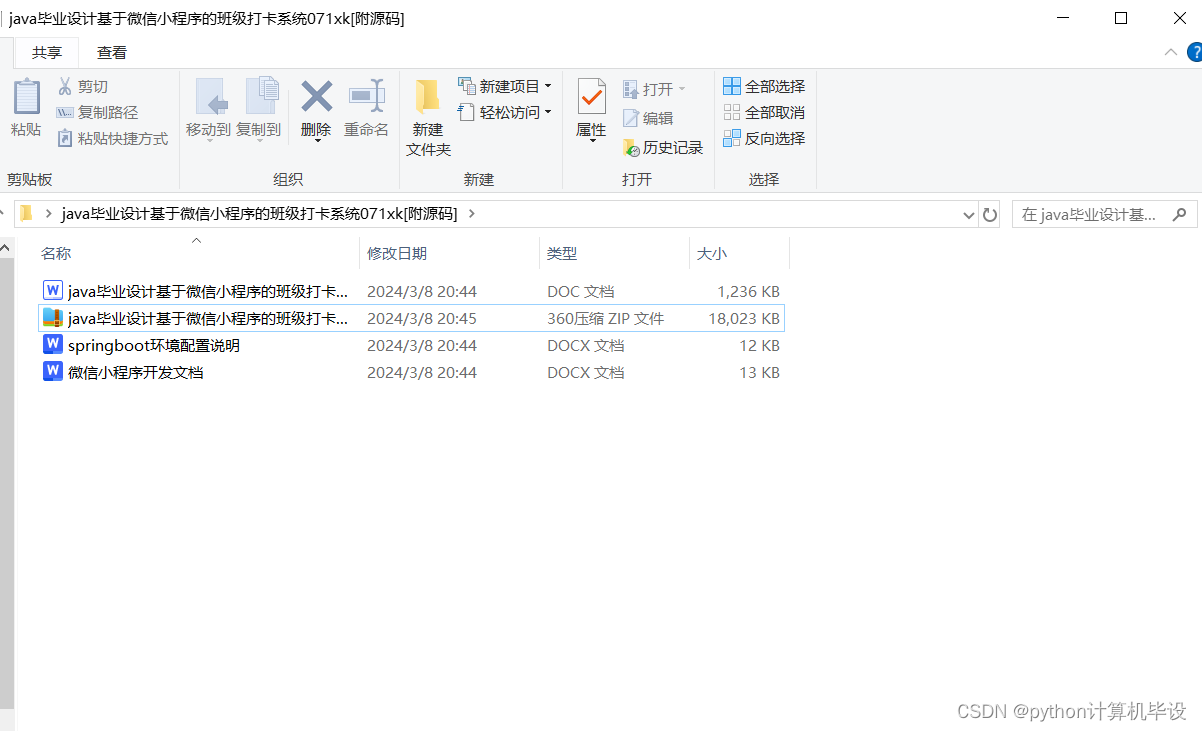The image size is (1202, 731).
Task: Click the History (历史记录) icon
Action: pos(630,147)
